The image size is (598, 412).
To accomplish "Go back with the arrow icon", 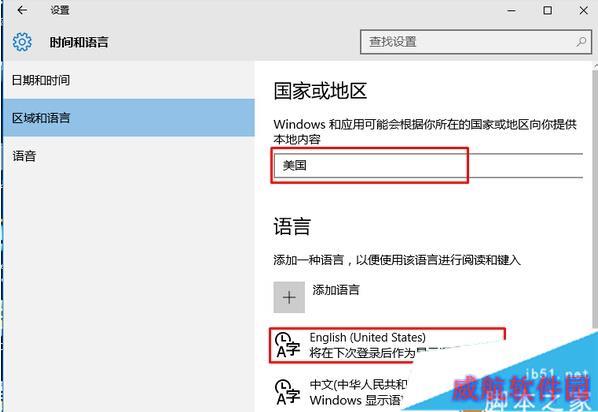I will [x=22, y=10].
